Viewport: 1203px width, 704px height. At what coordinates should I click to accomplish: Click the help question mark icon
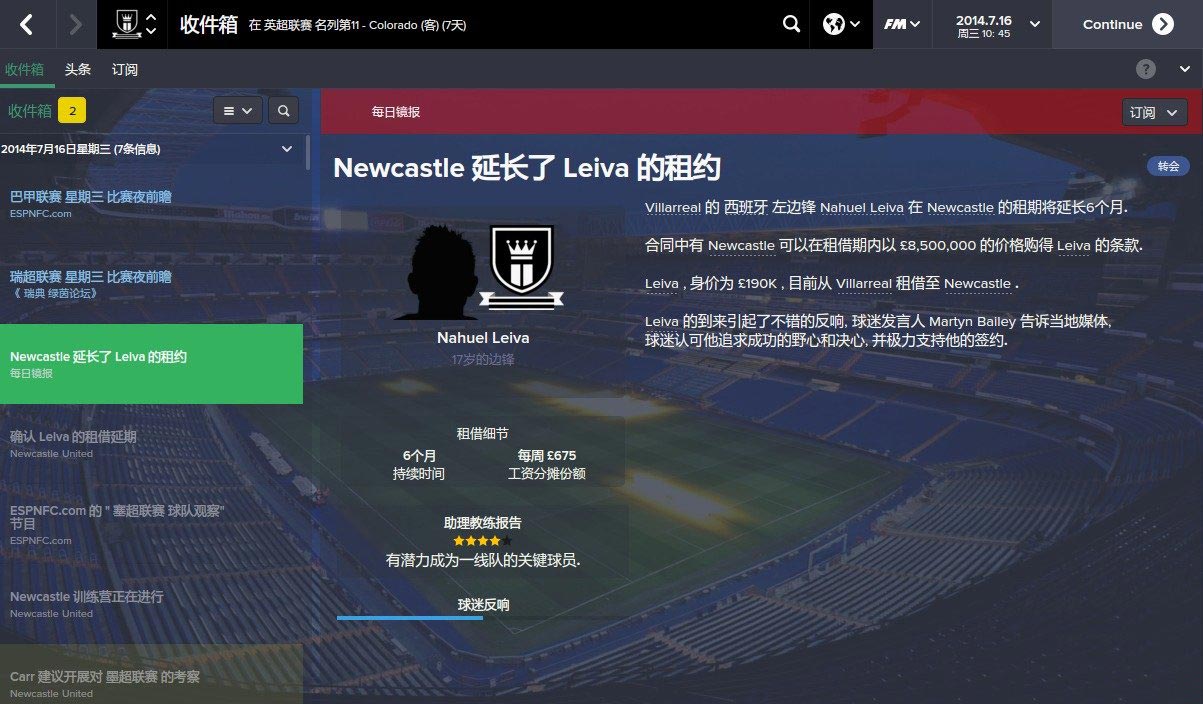tap(1146, 69)
